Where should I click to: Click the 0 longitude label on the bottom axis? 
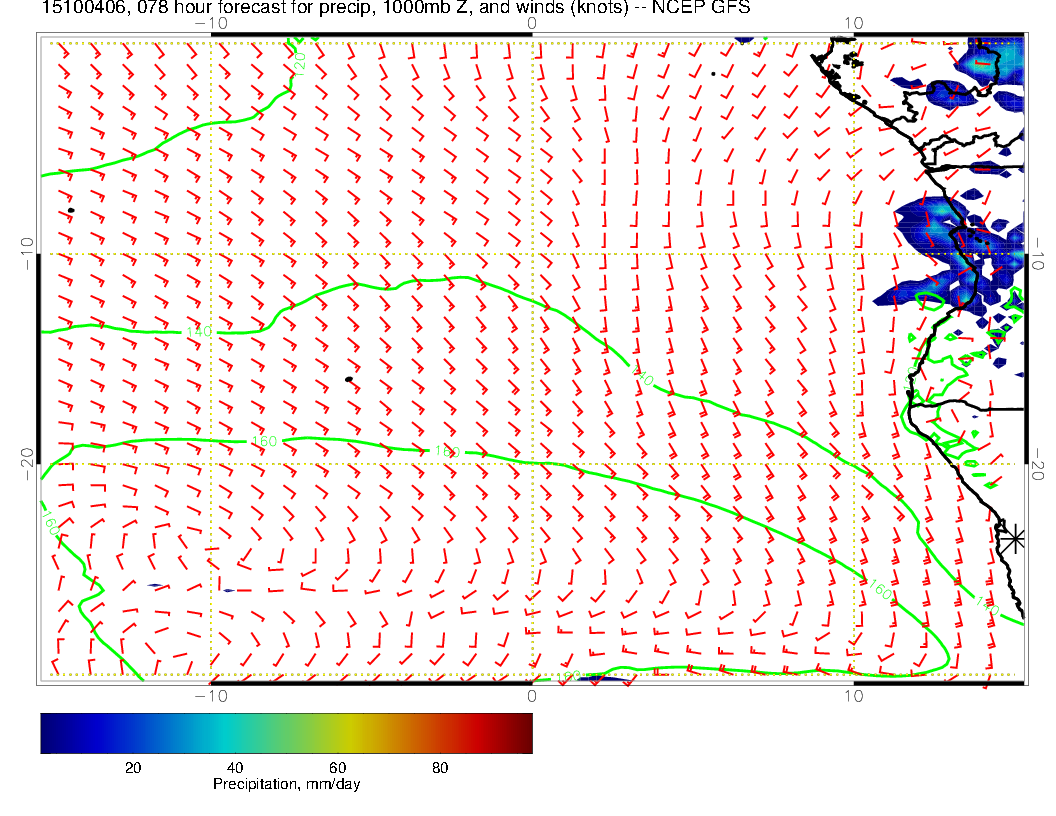pos(531,695)
